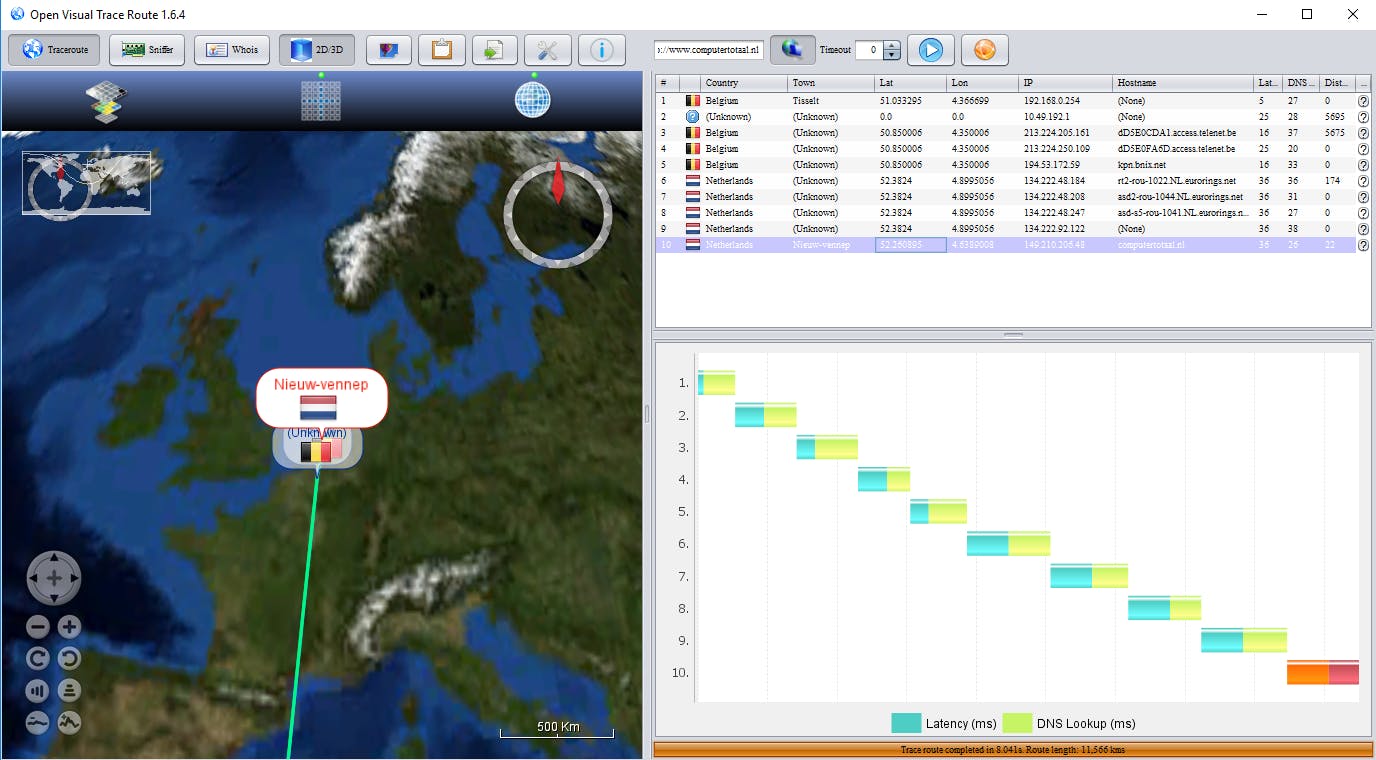Switch to Sniffer mode
The width and height of the screenshot is (1376, 760).
pyautogui.click(x=148, y=50)
